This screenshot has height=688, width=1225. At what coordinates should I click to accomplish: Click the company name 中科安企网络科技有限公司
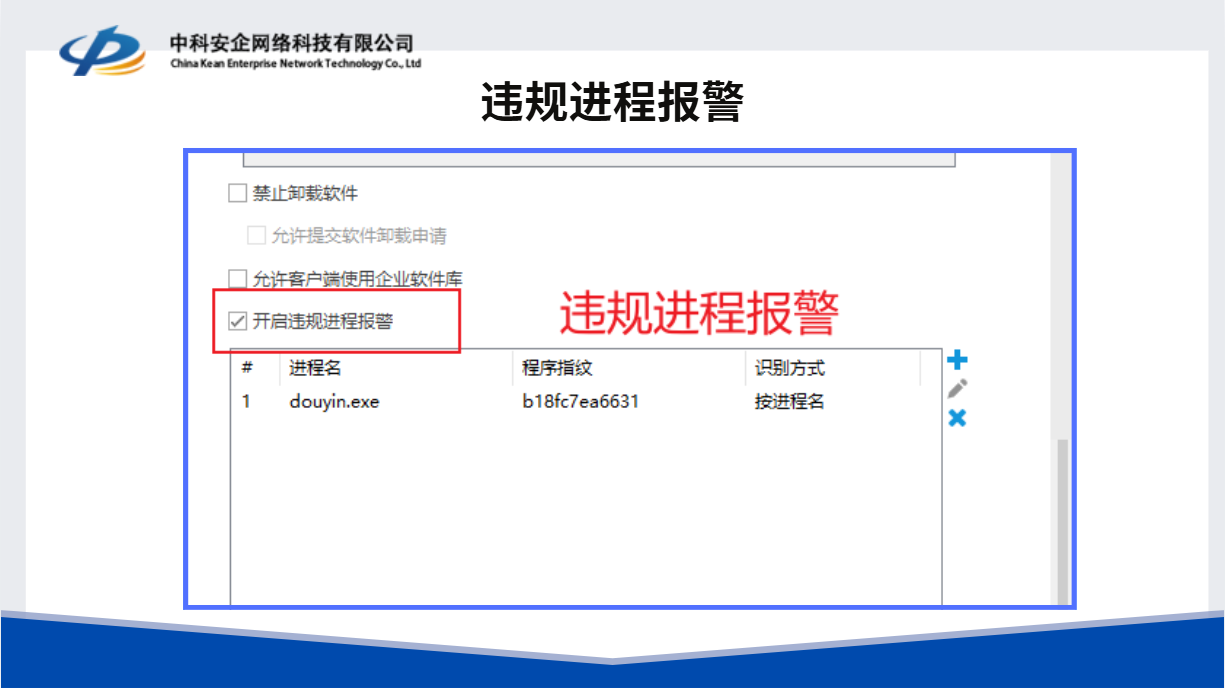(291, 43)
